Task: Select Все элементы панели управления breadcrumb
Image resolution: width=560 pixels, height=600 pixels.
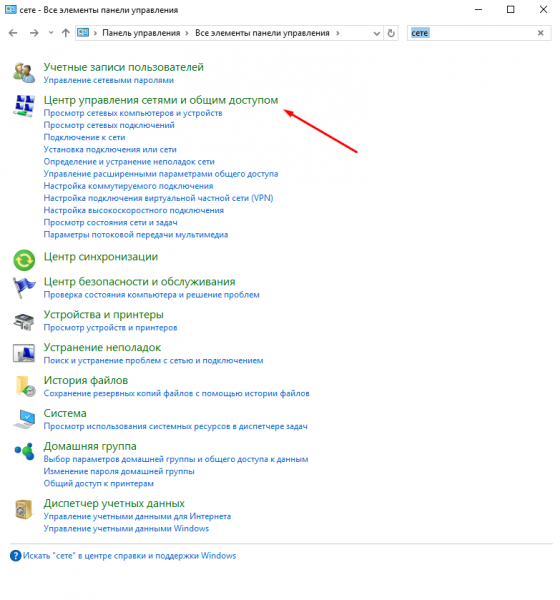Action: click(262, 33)
